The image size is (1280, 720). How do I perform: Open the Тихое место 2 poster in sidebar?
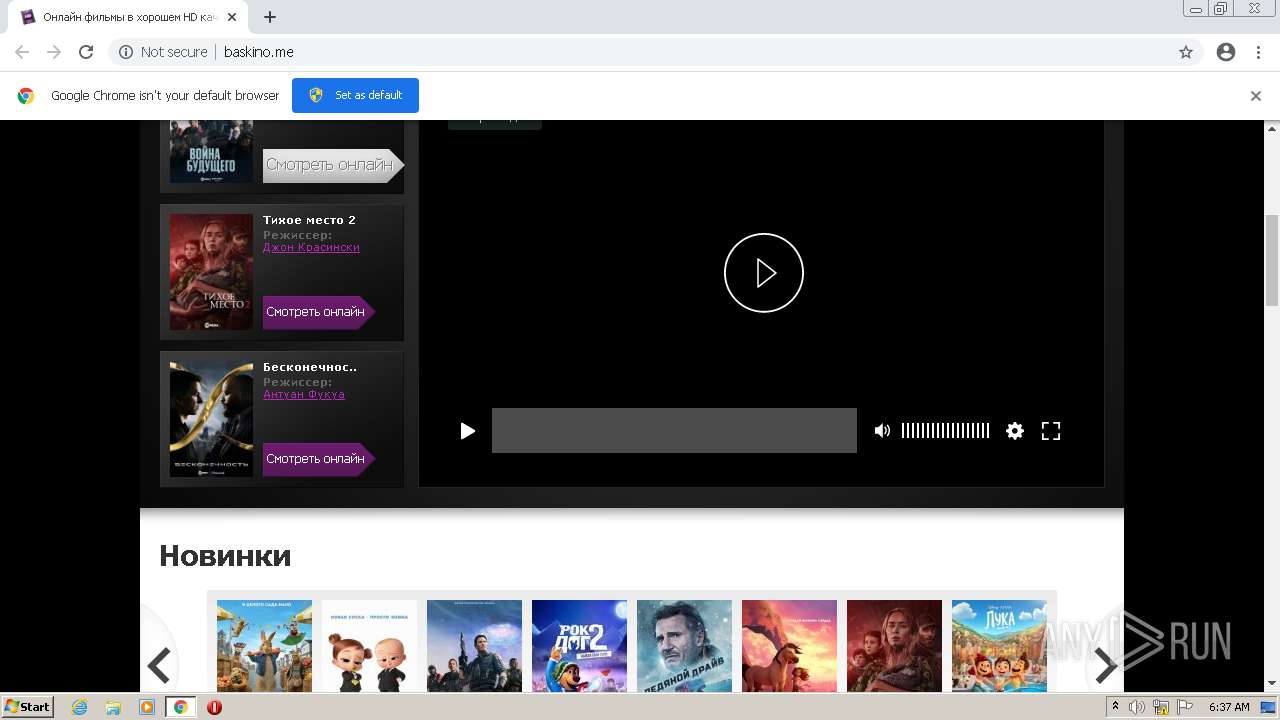[x=211, y=272]
